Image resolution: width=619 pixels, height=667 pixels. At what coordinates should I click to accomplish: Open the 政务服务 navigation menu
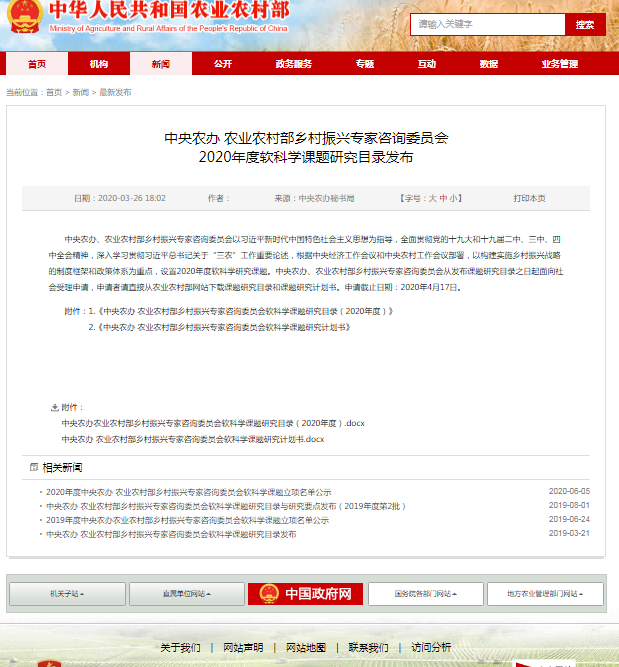[293, 64]
